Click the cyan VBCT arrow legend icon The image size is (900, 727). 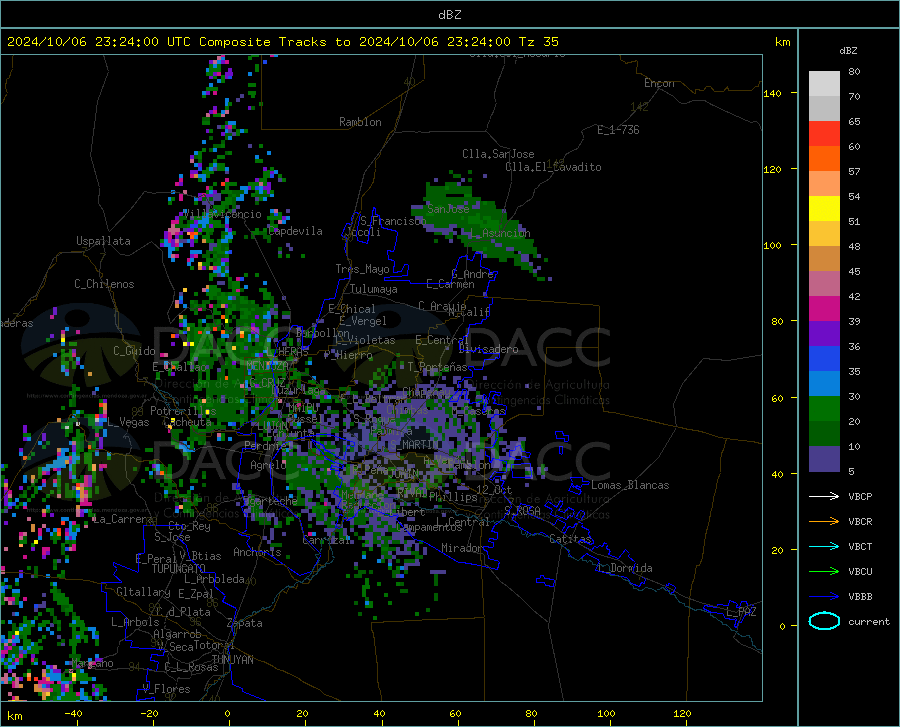pyautogui.click(x=824, y=546)
